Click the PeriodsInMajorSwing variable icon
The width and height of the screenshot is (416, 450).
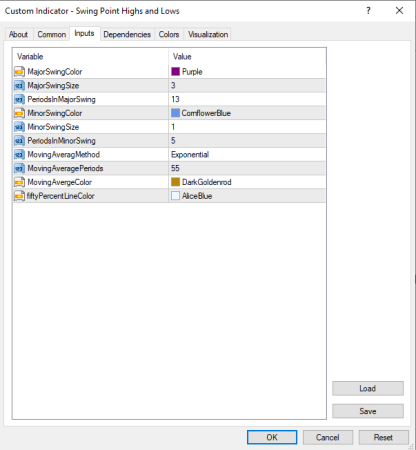19,99
